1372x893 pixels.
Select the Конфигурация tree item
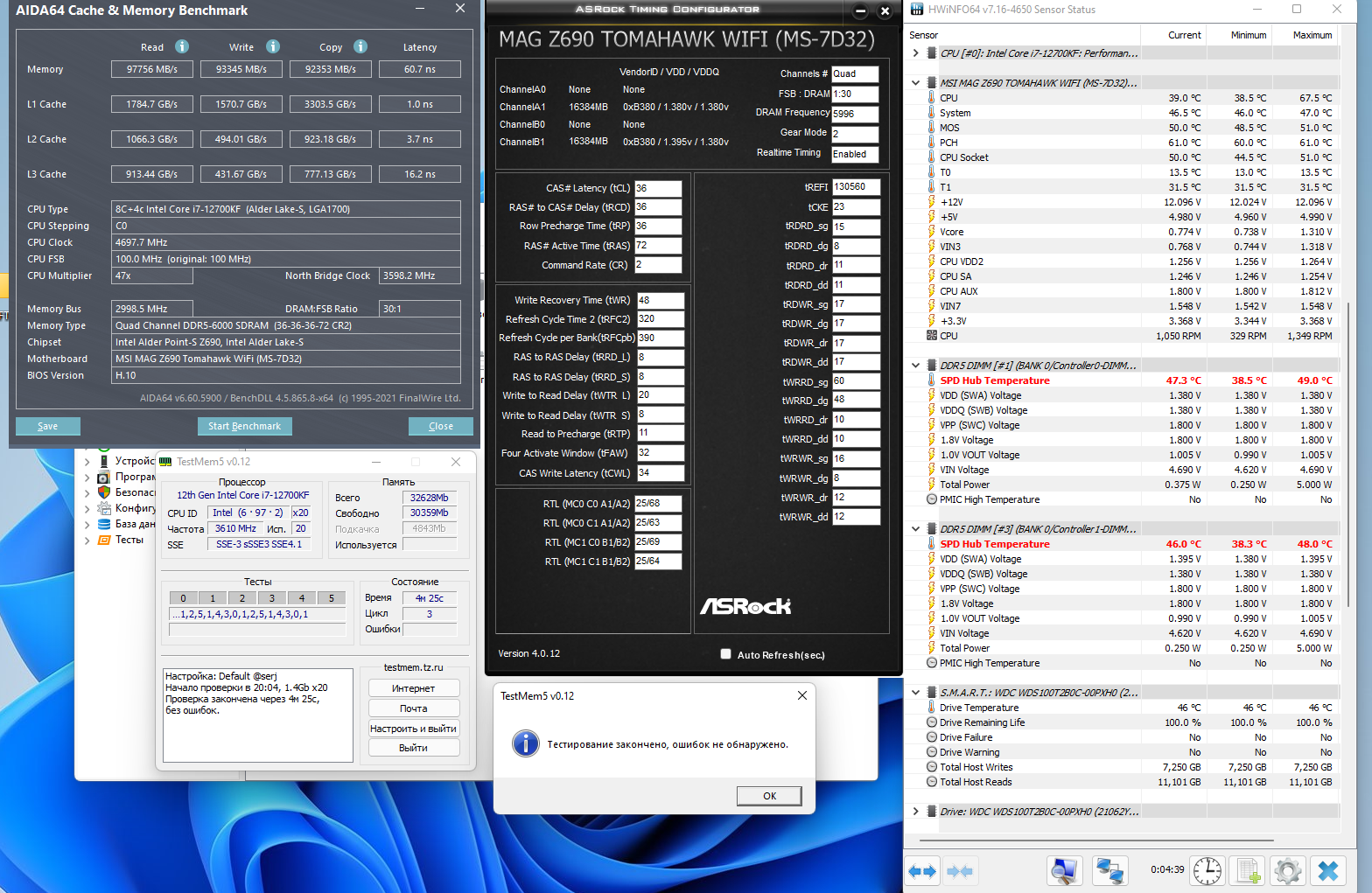(136, 508)
